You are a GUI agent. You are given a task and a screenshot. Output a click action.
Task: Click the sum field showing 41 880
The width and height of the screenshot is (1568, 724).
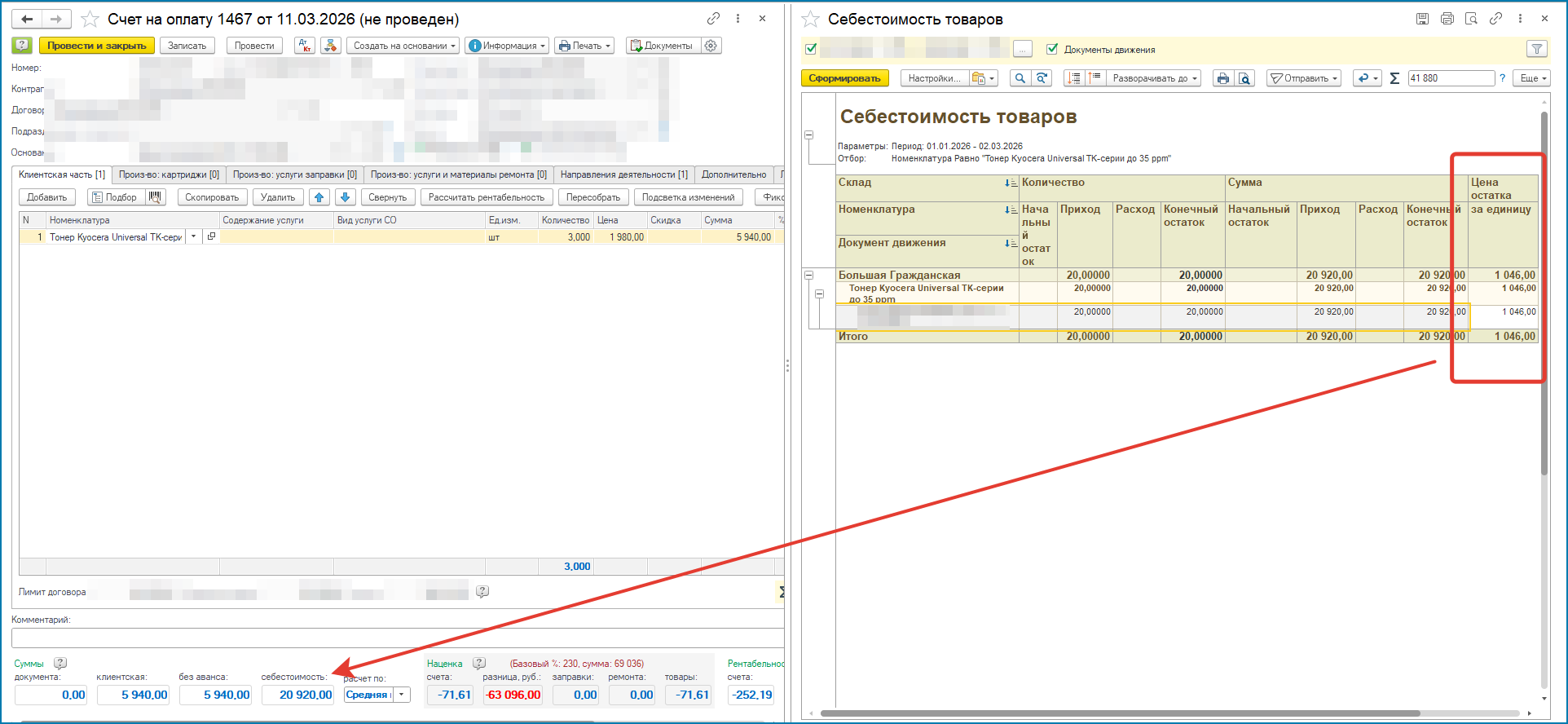coord(1451,78)
